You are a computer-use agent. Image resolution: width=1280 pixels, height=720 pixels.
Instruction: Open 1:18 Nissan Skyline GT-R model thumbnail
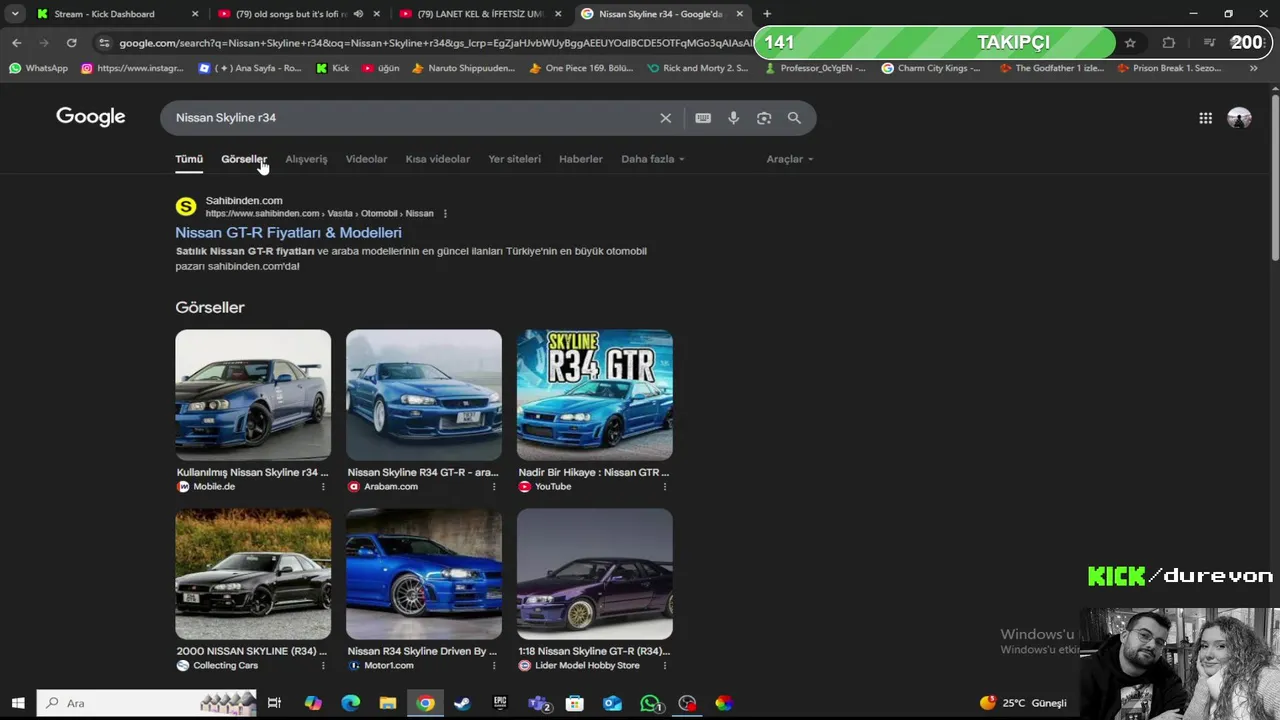595,574
